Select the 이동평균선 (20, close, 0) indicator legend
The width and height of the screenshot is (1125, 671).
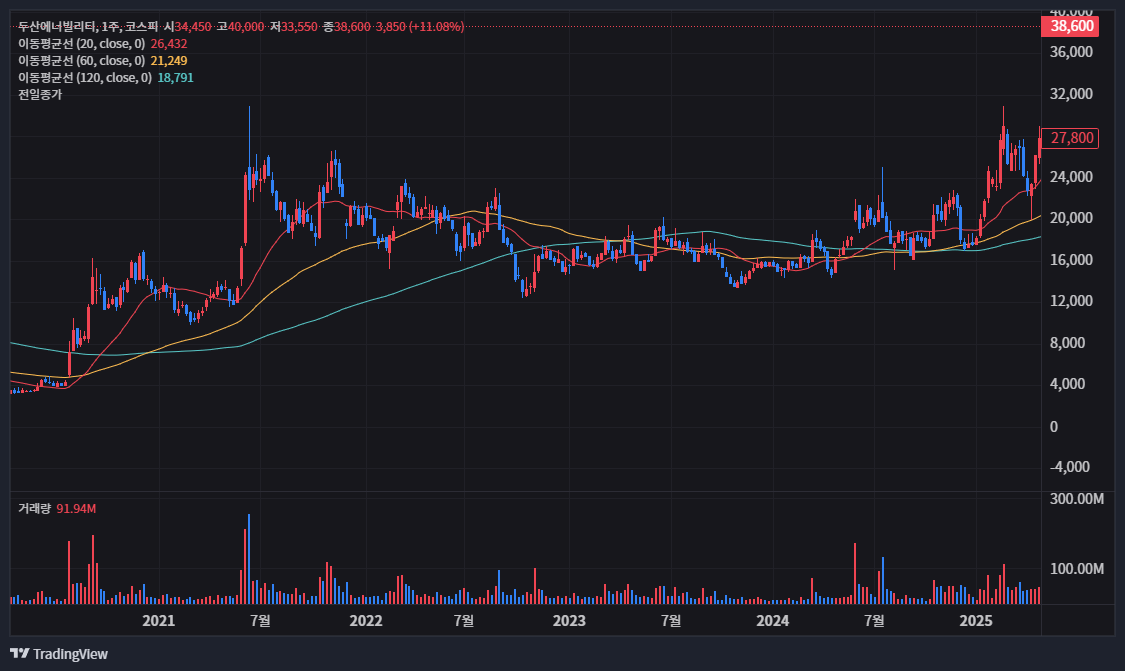tap(81, 44)
